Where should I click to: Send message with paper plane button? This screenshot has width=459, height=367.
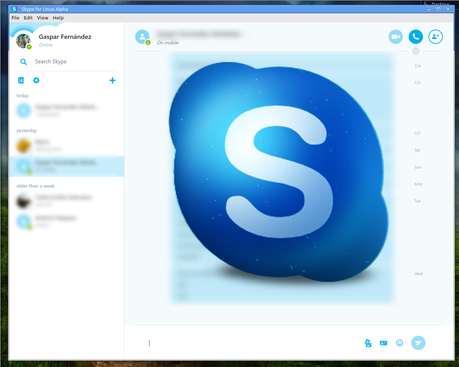pos(418,343)
